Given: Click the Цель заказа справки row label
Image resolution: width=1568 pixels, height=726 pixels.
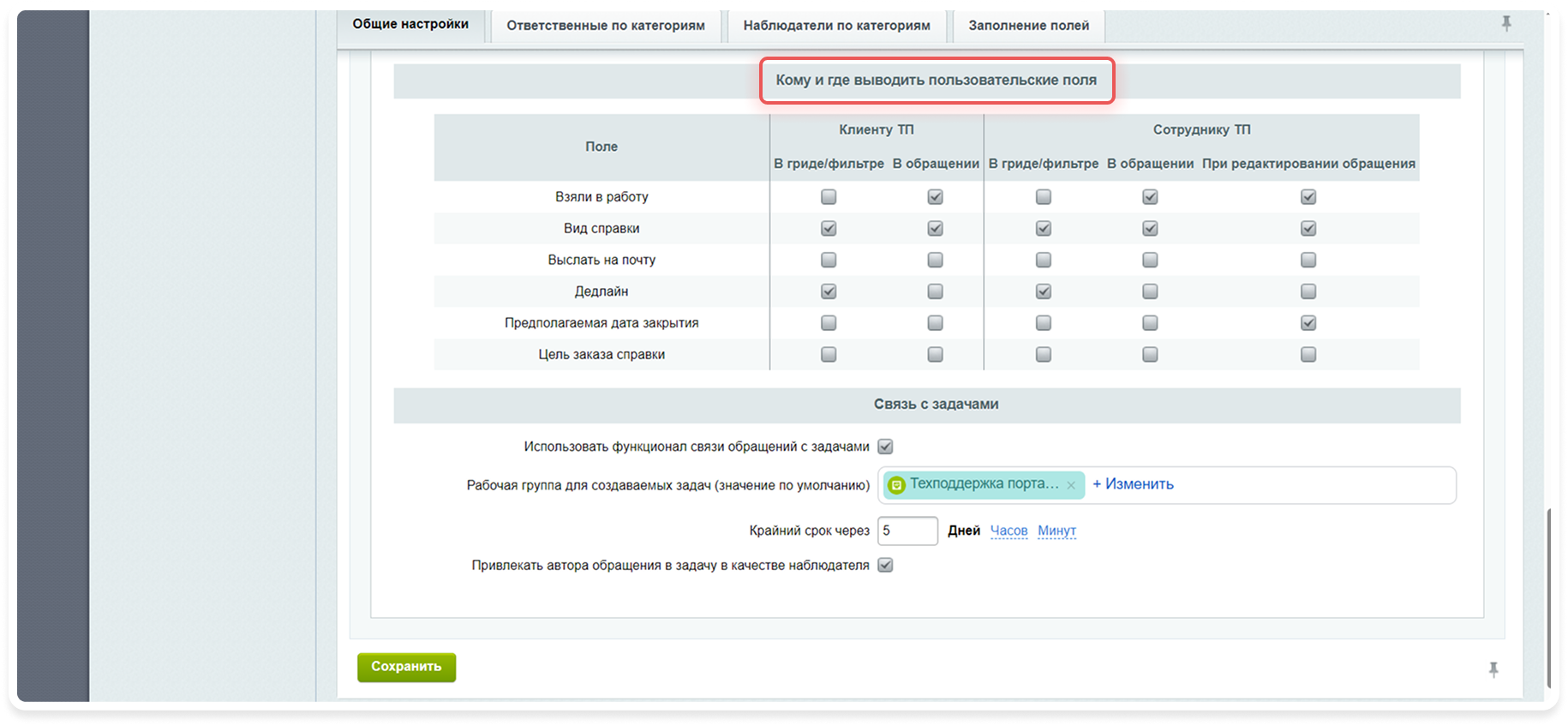Looking at the screenshot, I should coord(601,354).
